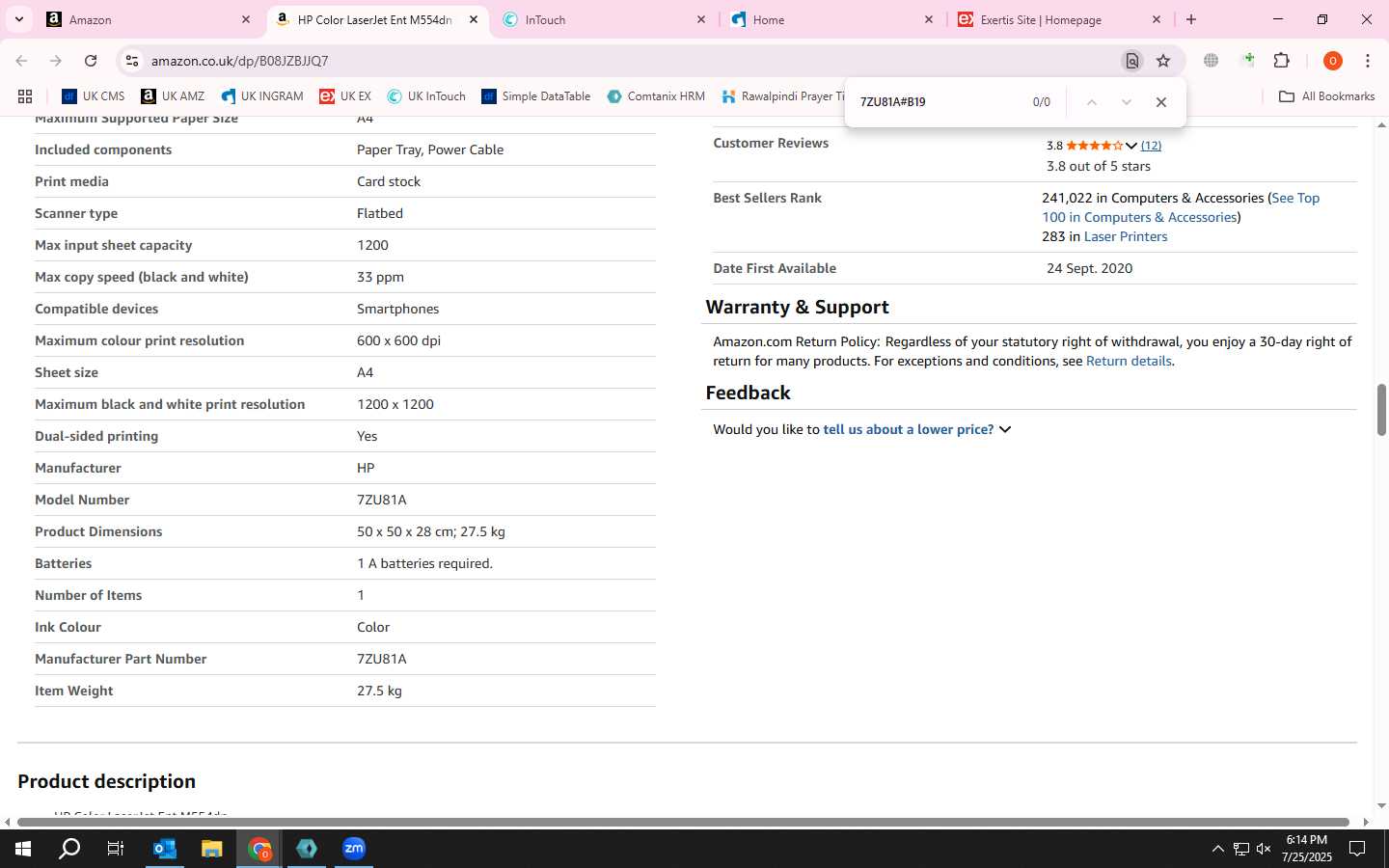Image resolution: width=1389 pixels, height=868 pixels.
Task: Close the InTouch tab
Action: (x=701, y=19)
